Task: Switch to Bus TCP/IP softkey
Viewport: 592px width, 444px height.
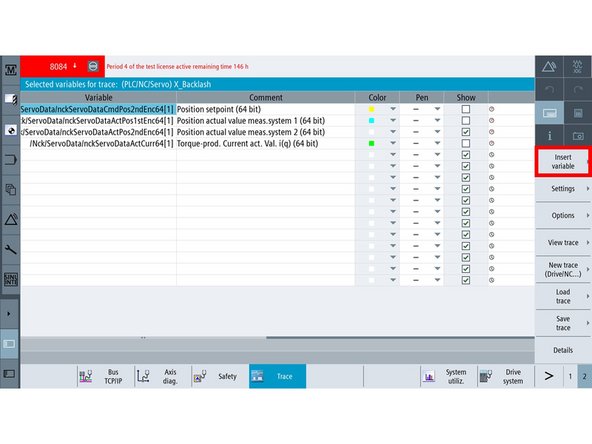Action: coord(106,376)
